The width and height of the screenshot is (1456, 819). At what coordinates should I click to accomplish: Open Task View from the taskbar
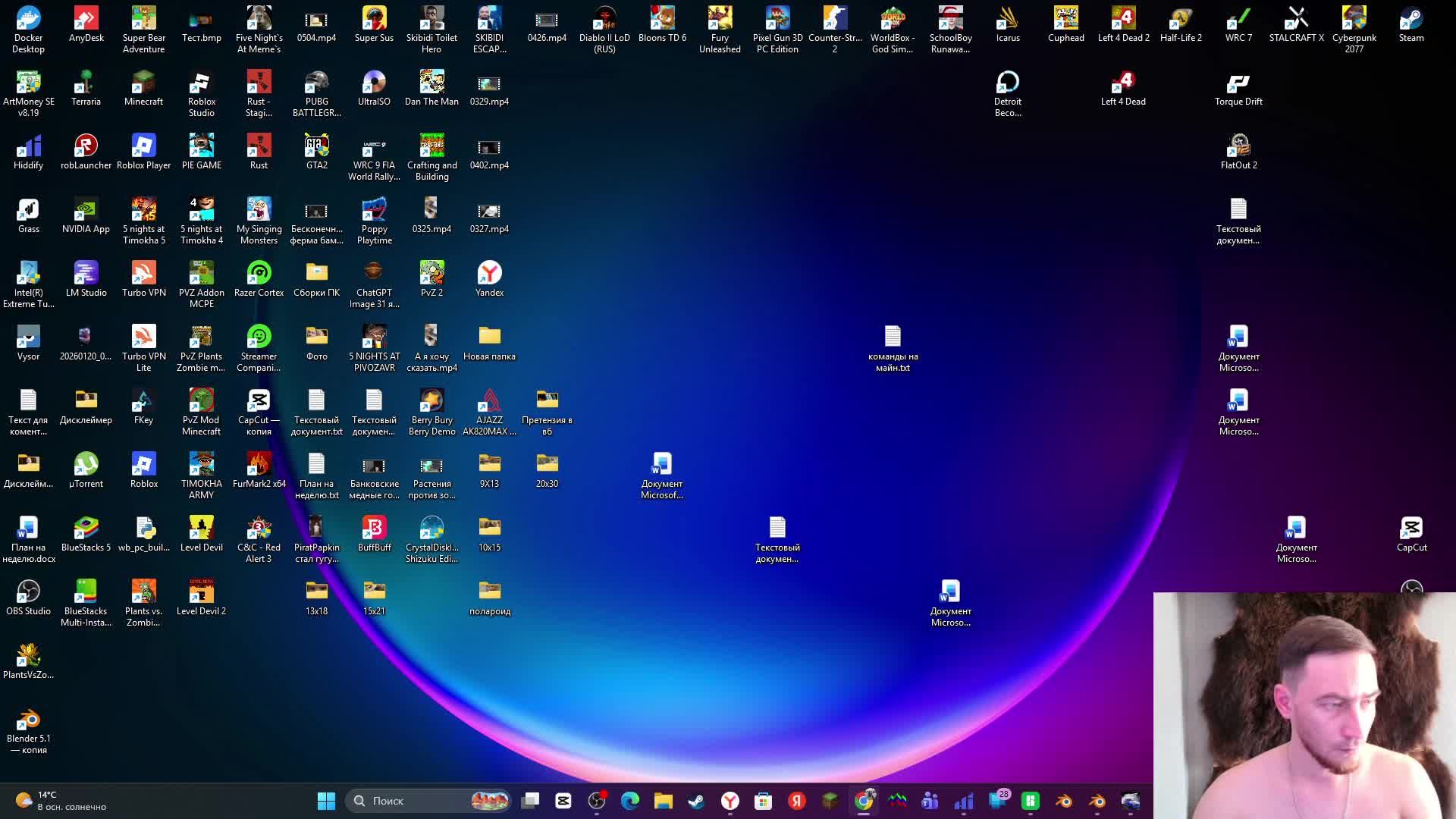[531, 801]
